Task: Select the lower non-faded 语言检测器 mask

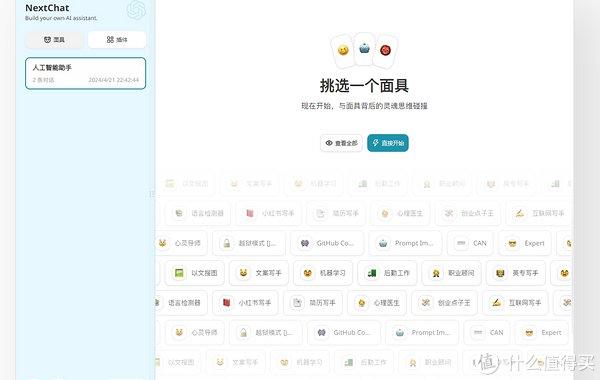Action: coord(181,303)
